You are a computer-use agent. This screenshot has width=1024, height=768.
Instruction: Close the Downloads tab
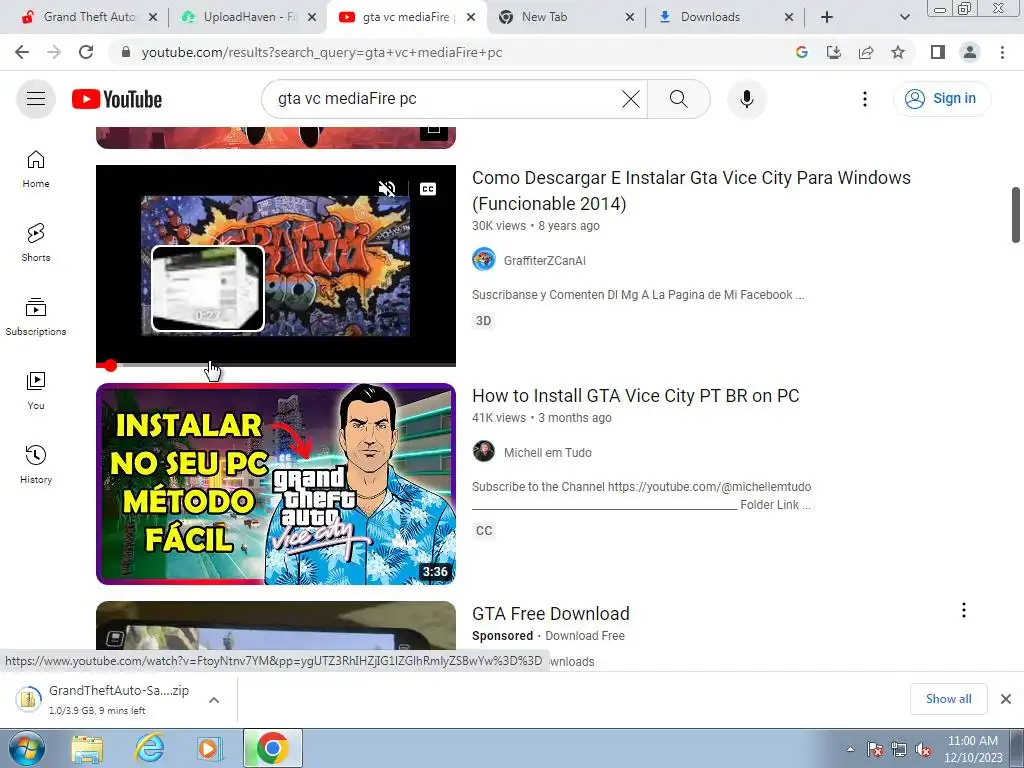[788, 17]
